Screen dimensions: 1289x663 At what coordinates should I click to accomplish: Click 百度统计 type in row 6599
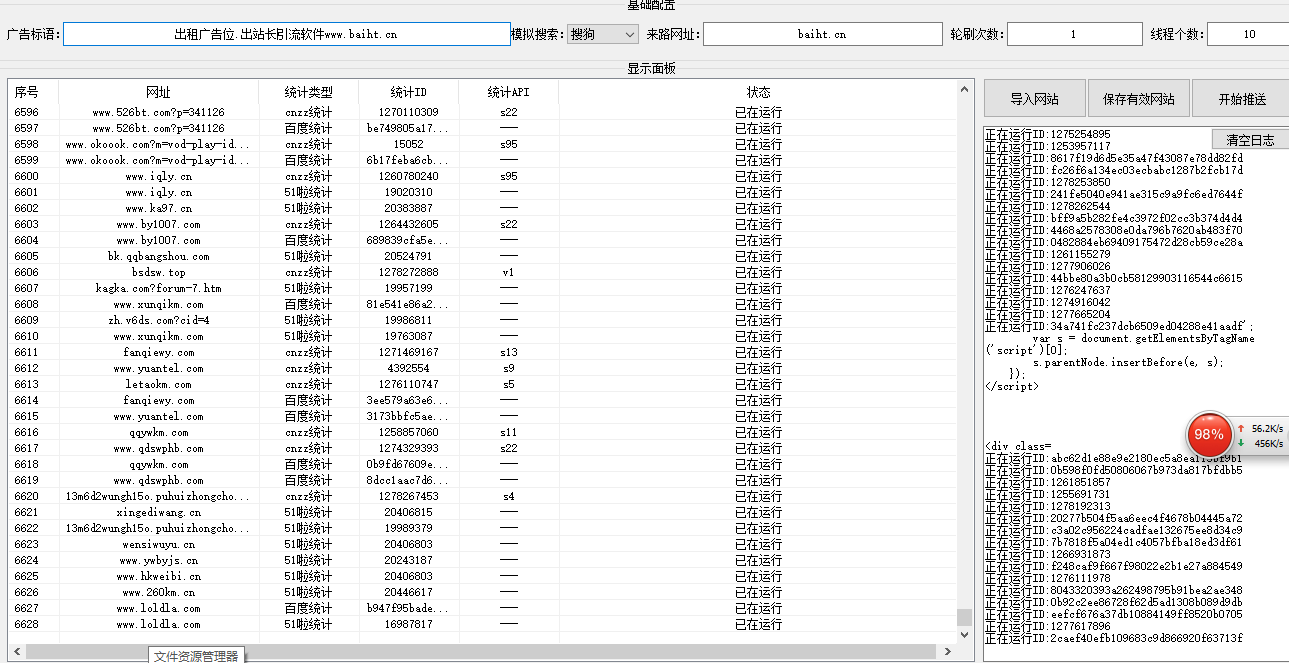[x=308, y=160]
